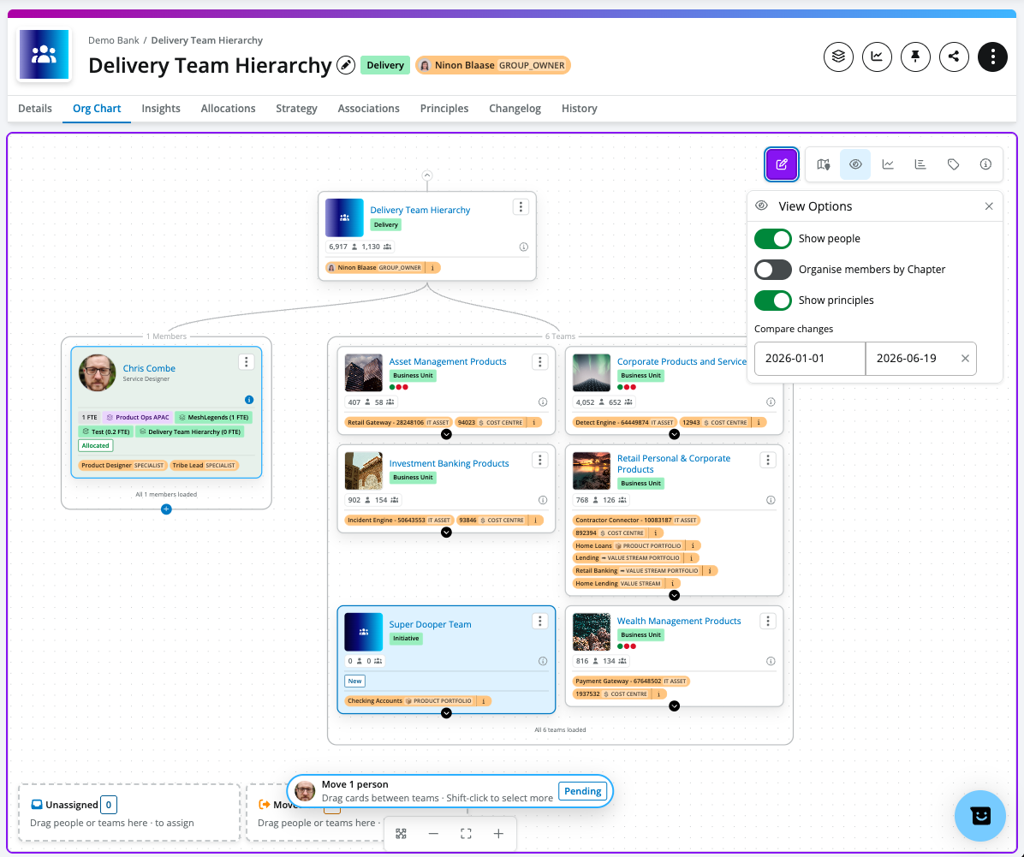Zoom in with the plus button
This screenshot has width=1024, height=857.
click(x=498, y=833)
